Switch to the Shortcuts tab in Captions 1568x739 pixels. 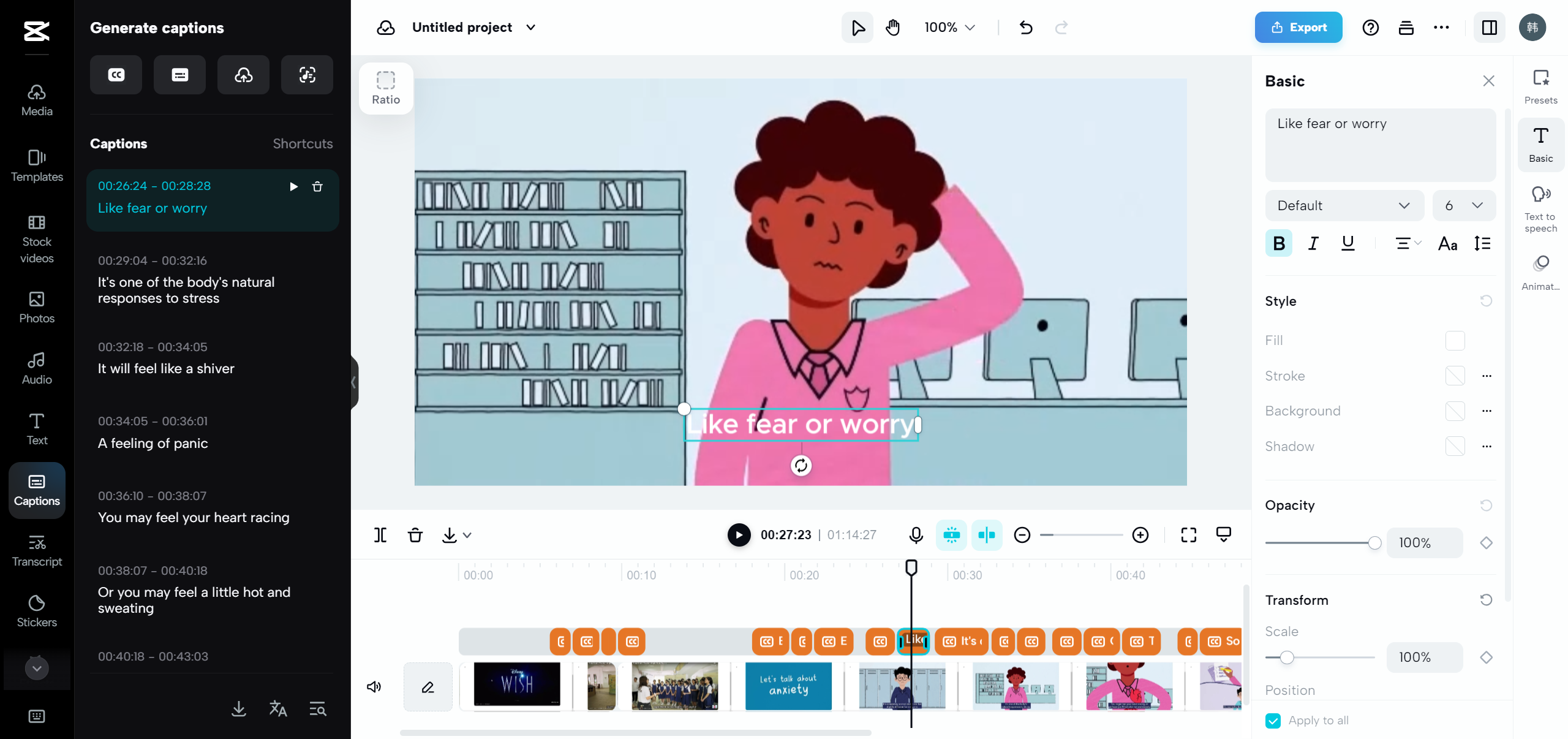303,143
